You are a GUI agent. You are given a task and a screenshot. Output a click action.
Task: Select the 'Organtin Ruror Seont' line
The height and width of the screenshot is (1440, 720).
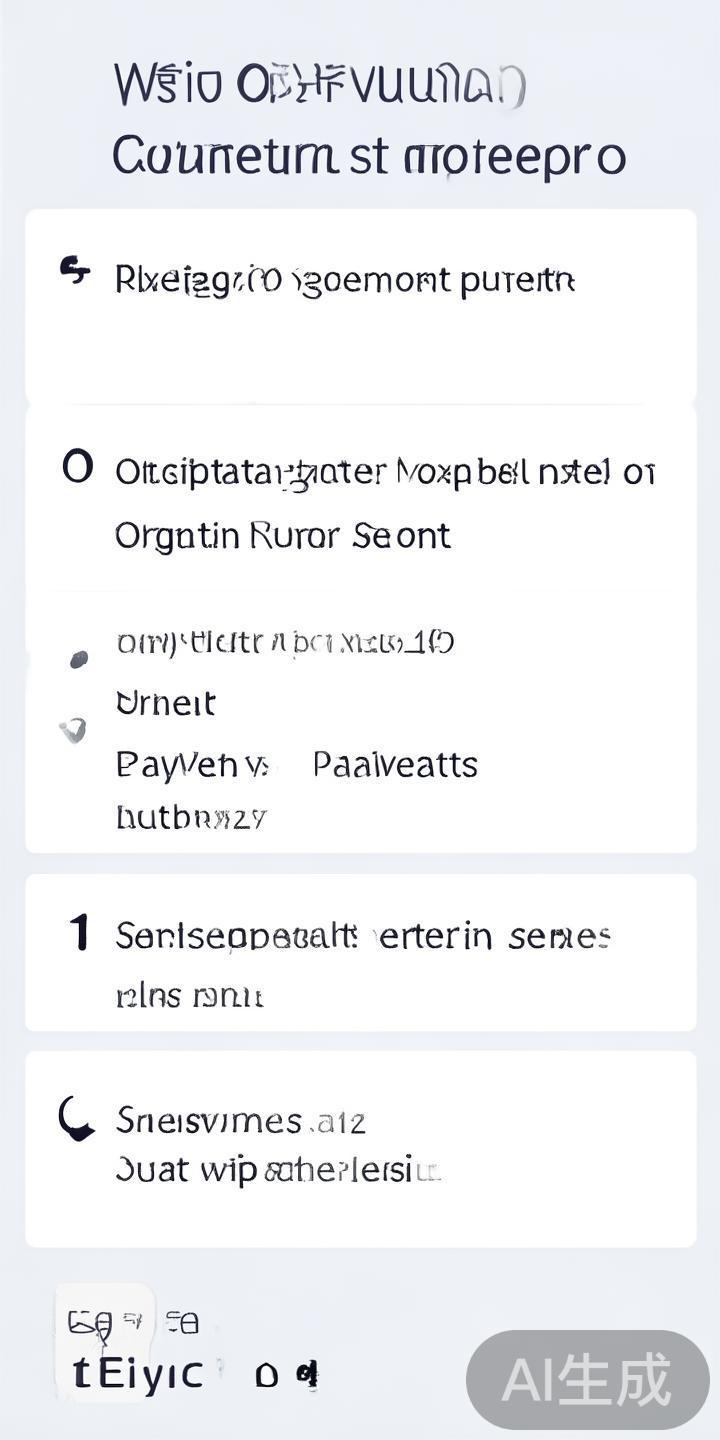(x=282, y=536)
